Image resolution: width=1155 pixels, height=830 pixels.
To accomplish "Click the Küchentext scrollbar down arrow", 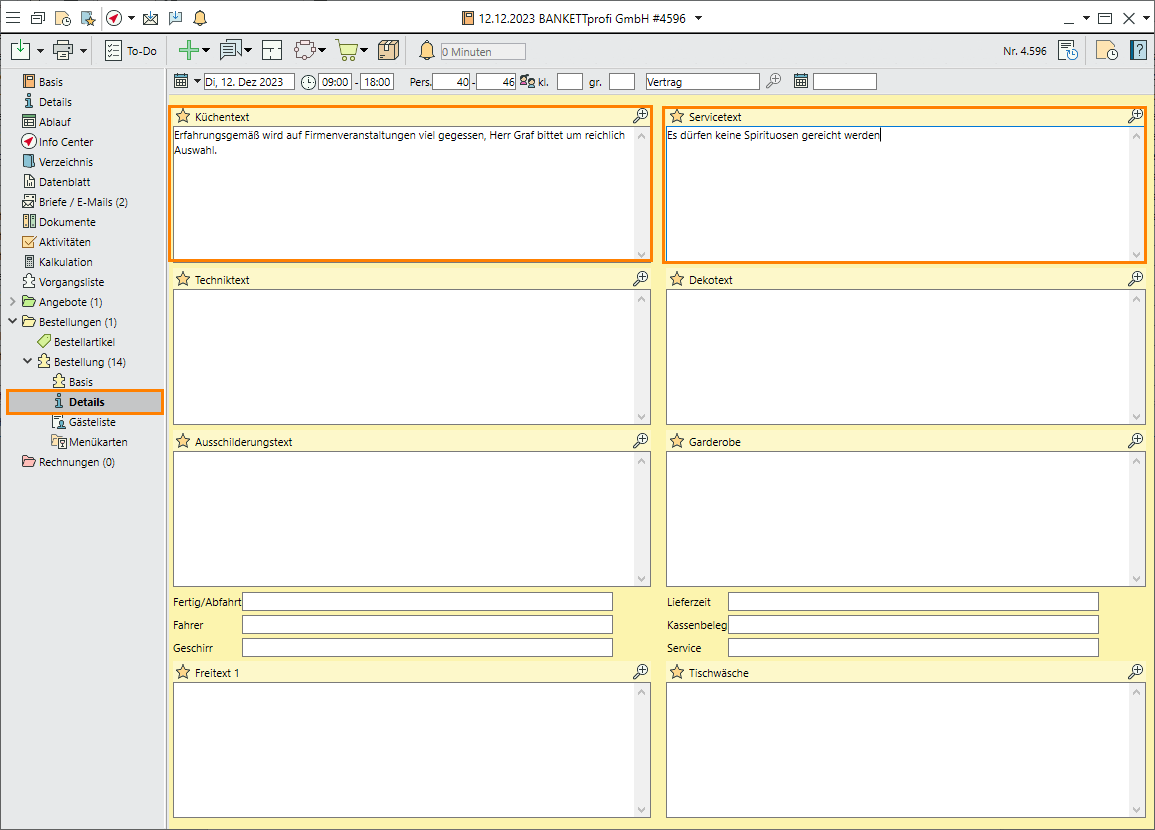I will [641, 255].
